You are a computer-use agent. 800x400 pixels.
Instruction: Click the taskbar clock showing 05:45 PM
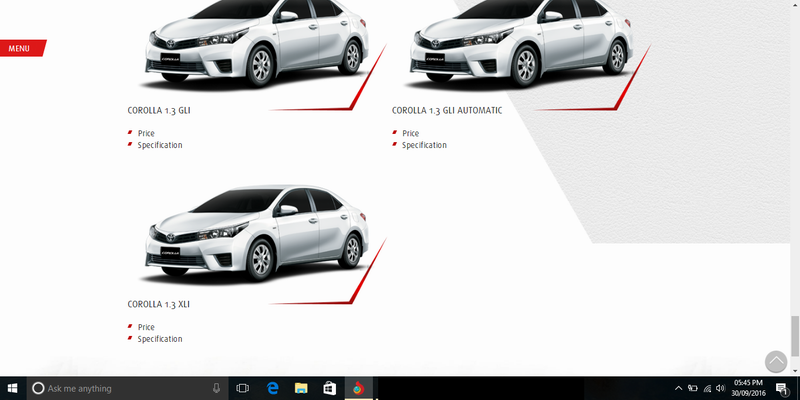[748, 388]
